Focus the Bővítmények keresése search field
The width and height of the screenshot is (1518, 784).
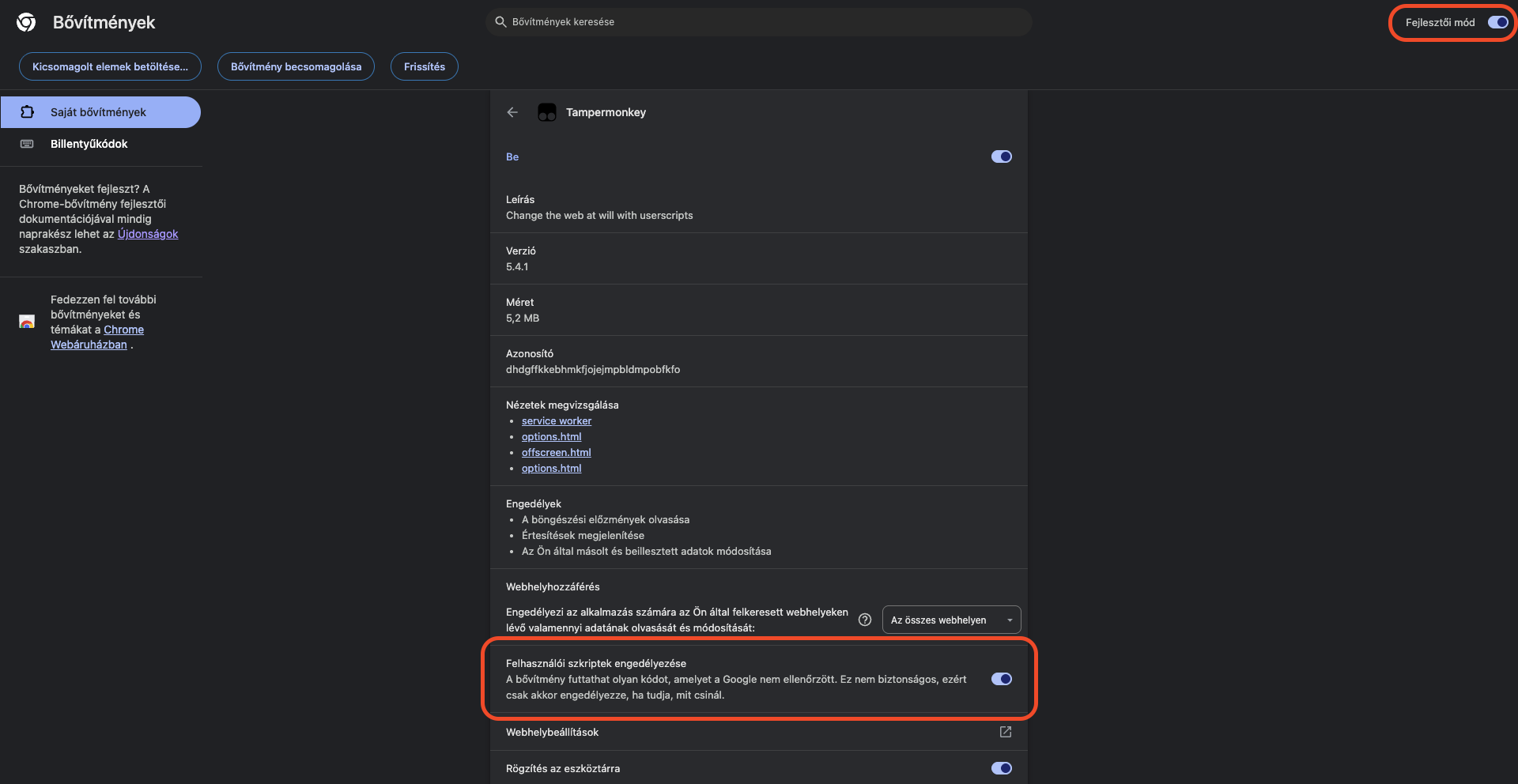(759, 22)
